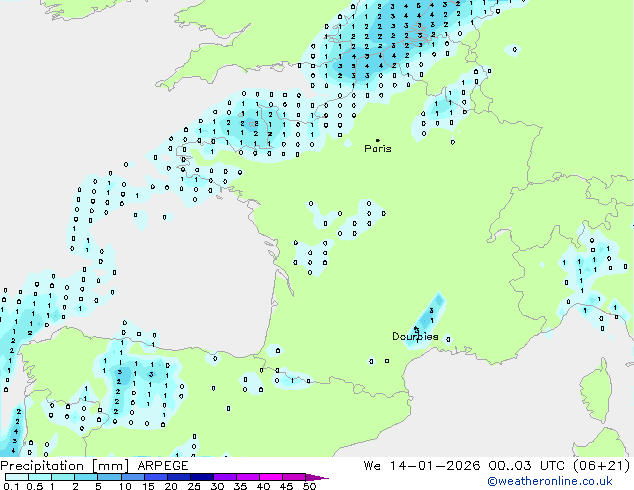The image size is (634, 490).
Task: Click the 30–35 mm purple legend swatch
Action: (x=224, y=477)
